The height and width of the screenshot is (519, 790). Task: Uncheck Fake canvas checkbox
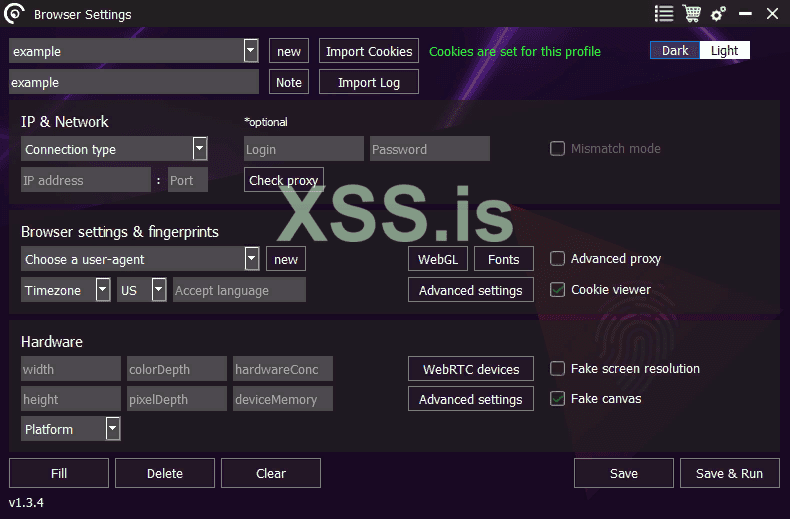coord(557,399)
